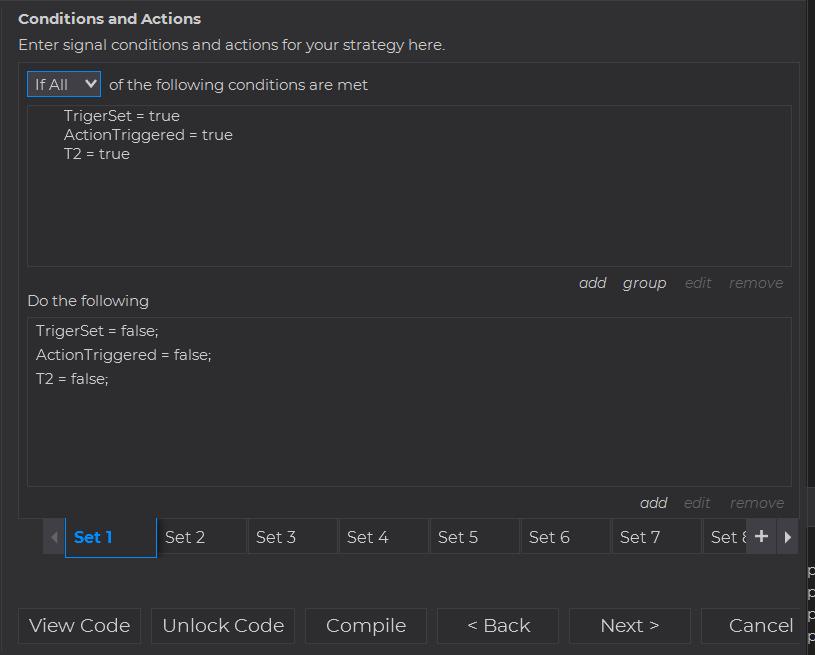Go to the previous wizard page
Viewport: 815px width, 655px height.
point(498,626)
